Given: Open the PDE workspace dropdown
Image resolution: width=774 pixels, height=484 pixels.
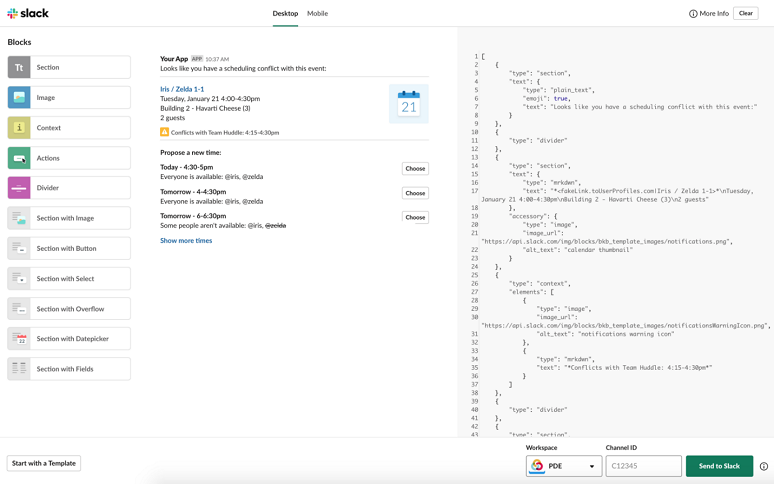Looking at the screenshot, I should (x=564, y=466).
